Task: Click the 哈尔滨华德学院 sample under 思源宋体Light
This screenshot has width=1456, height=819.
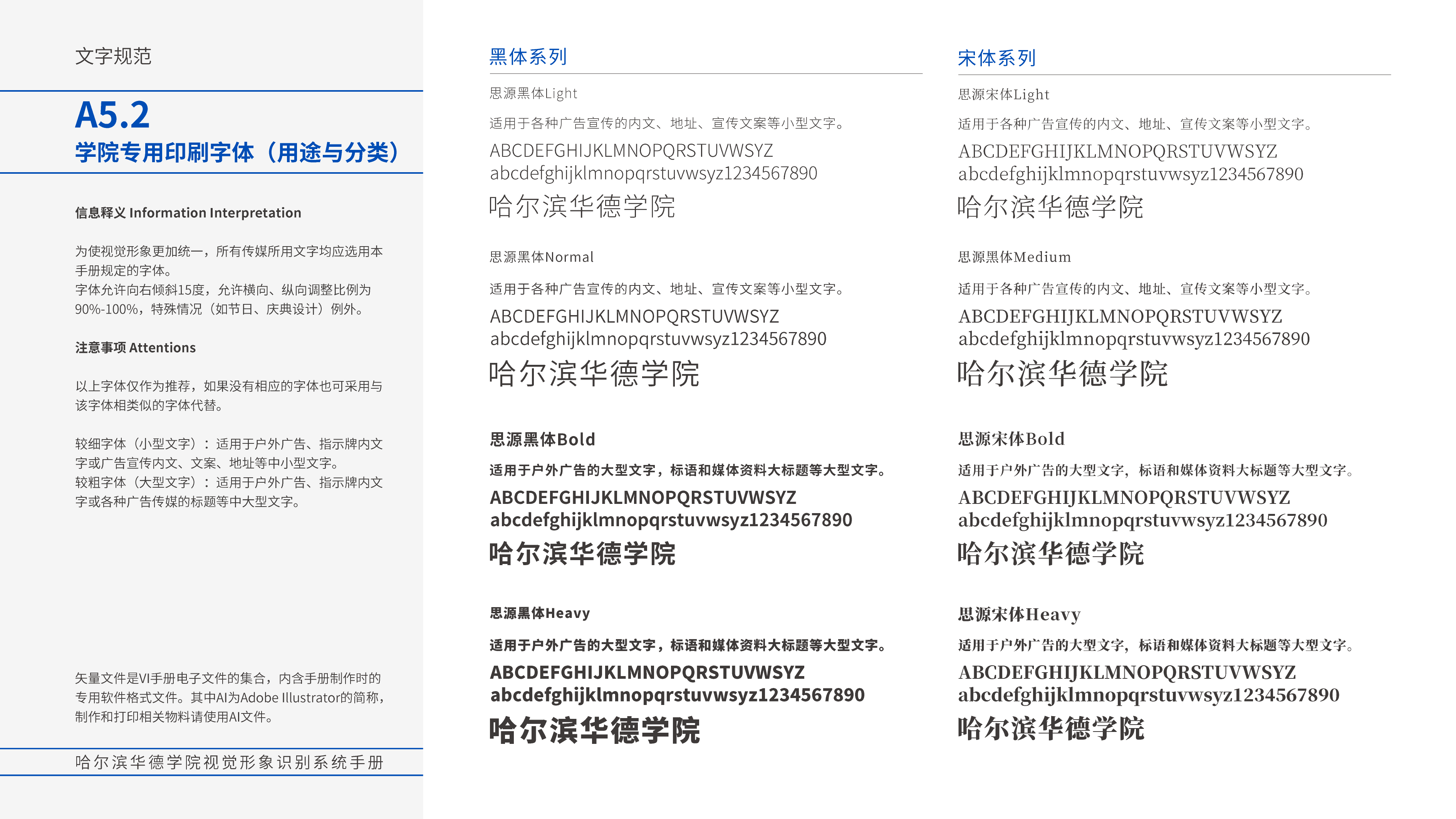Action: coord(1050,207)
